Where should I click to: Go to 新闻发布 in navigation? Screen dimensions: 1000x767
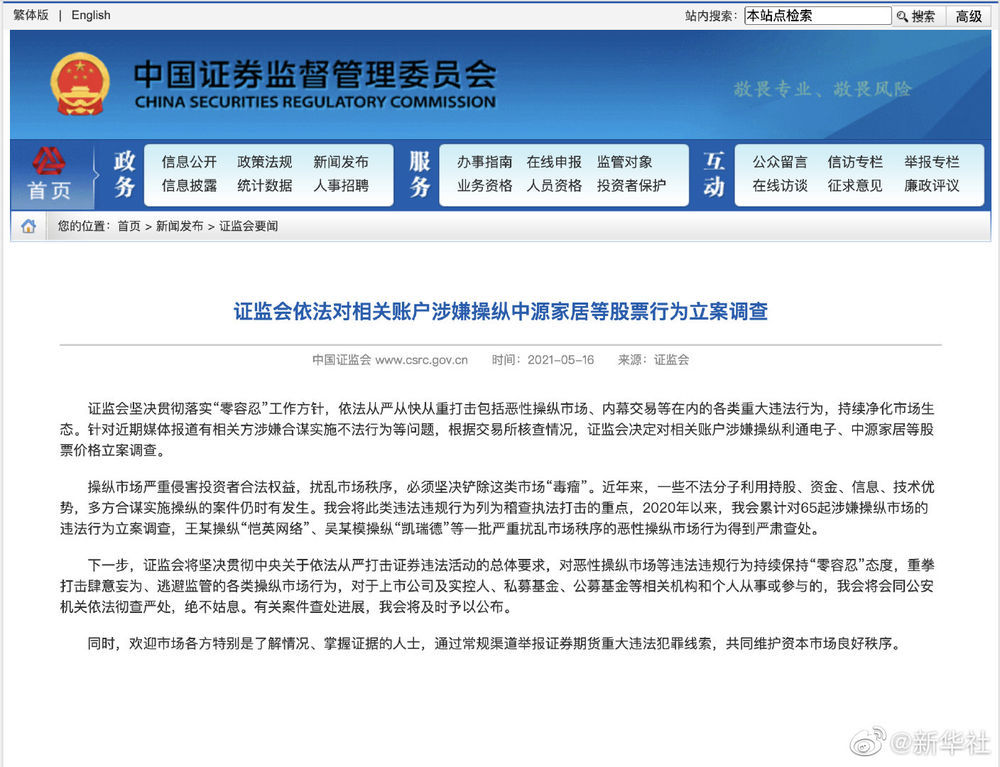click(x=340, y=162)
